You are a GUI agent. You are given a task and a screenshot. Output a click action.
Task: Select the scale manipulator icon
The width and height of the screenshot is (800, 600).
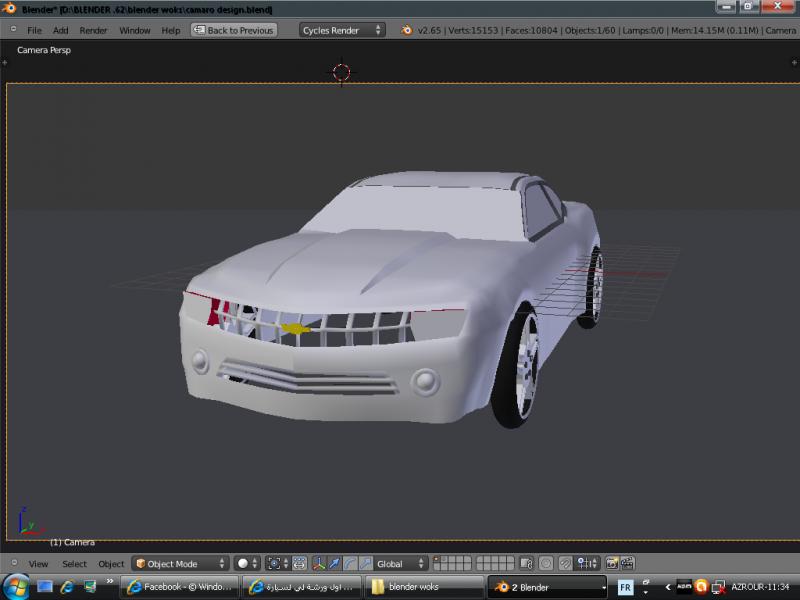click(x=365, y=564)
